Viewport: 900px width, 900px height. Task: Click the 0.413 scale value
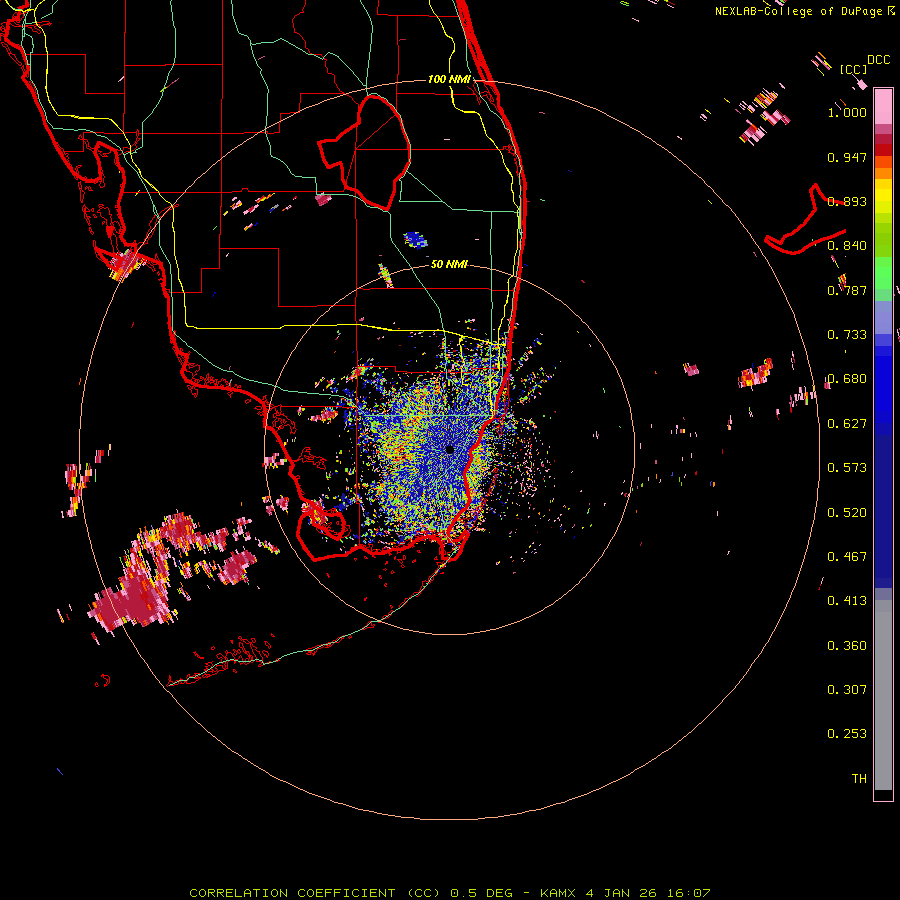click(x=847, y=601)
